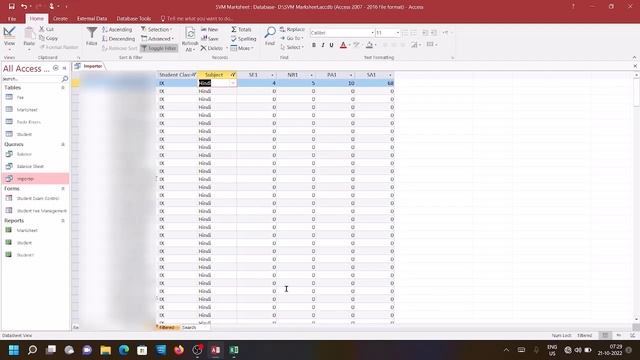The height and width of the screenshot is (360, 640).
Task: Open the Marksheet report
Action: [27, 231]
